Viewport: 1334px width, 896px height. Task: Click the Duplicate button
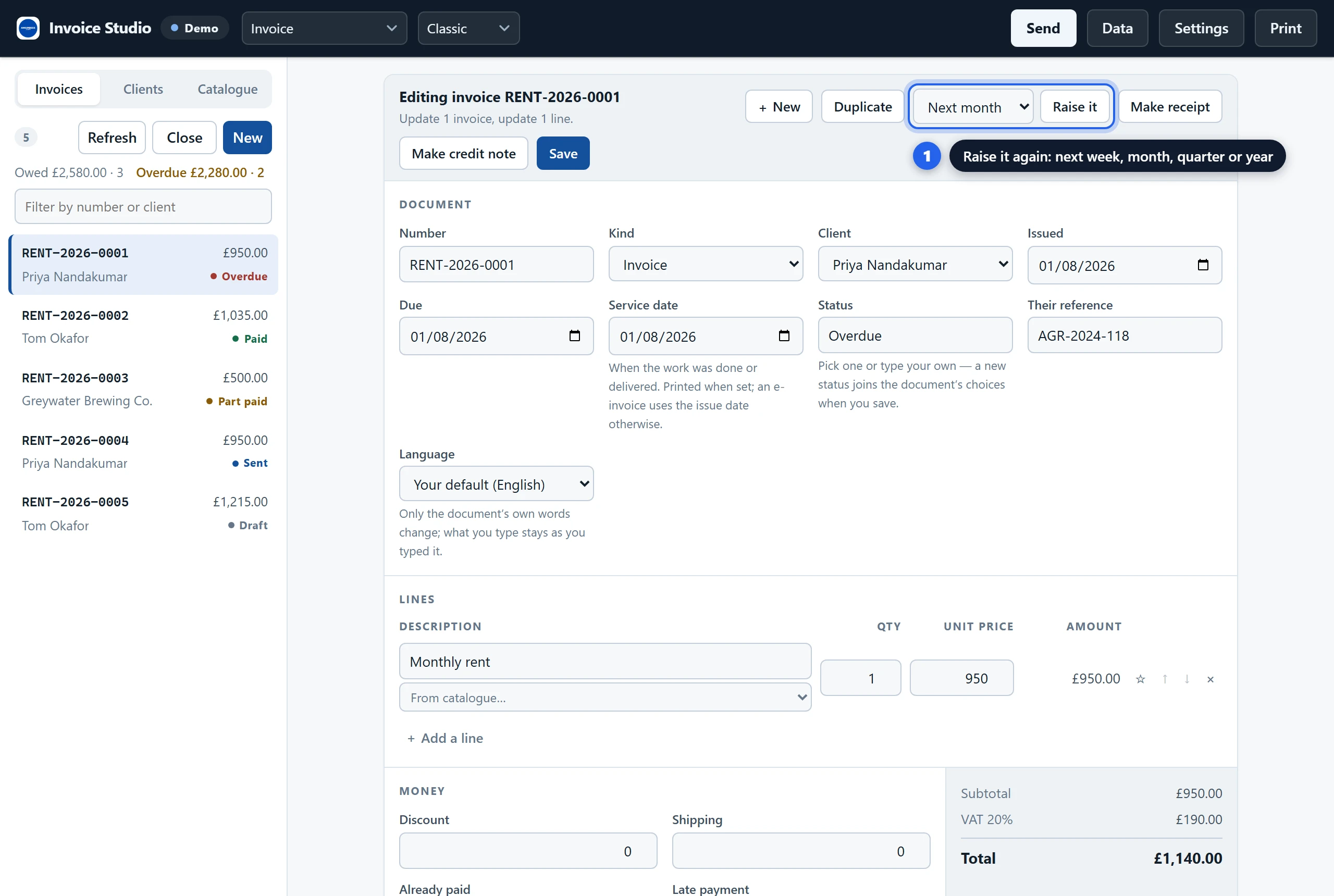pos(862,106)
